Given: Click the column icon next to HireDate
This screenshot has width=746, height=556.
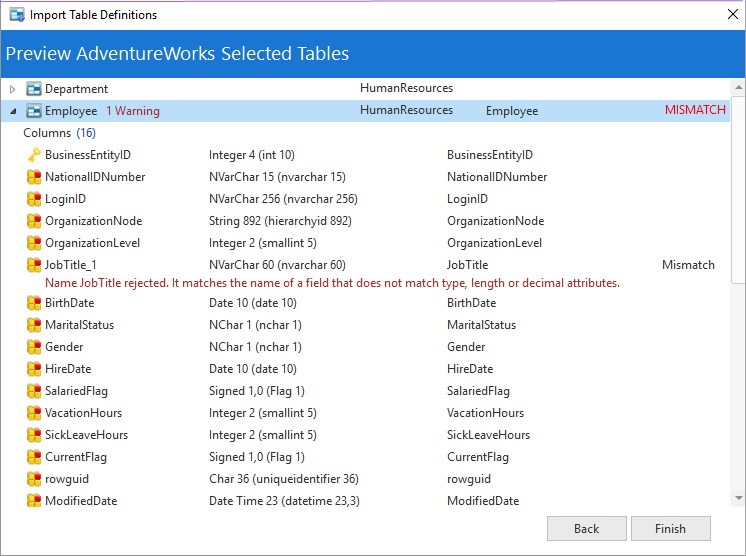Looking at the screenshot, I should click(x=34, y=369).
